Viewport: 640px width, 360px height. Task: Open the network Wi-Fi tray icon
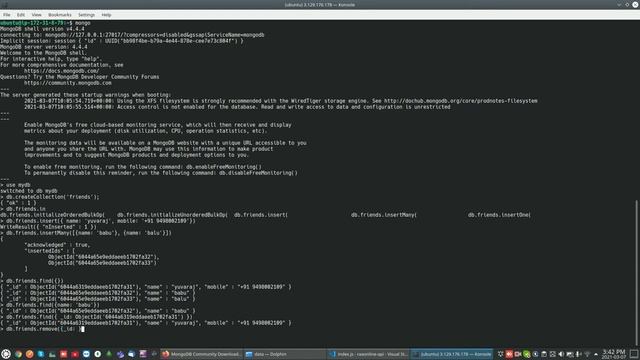587,354
